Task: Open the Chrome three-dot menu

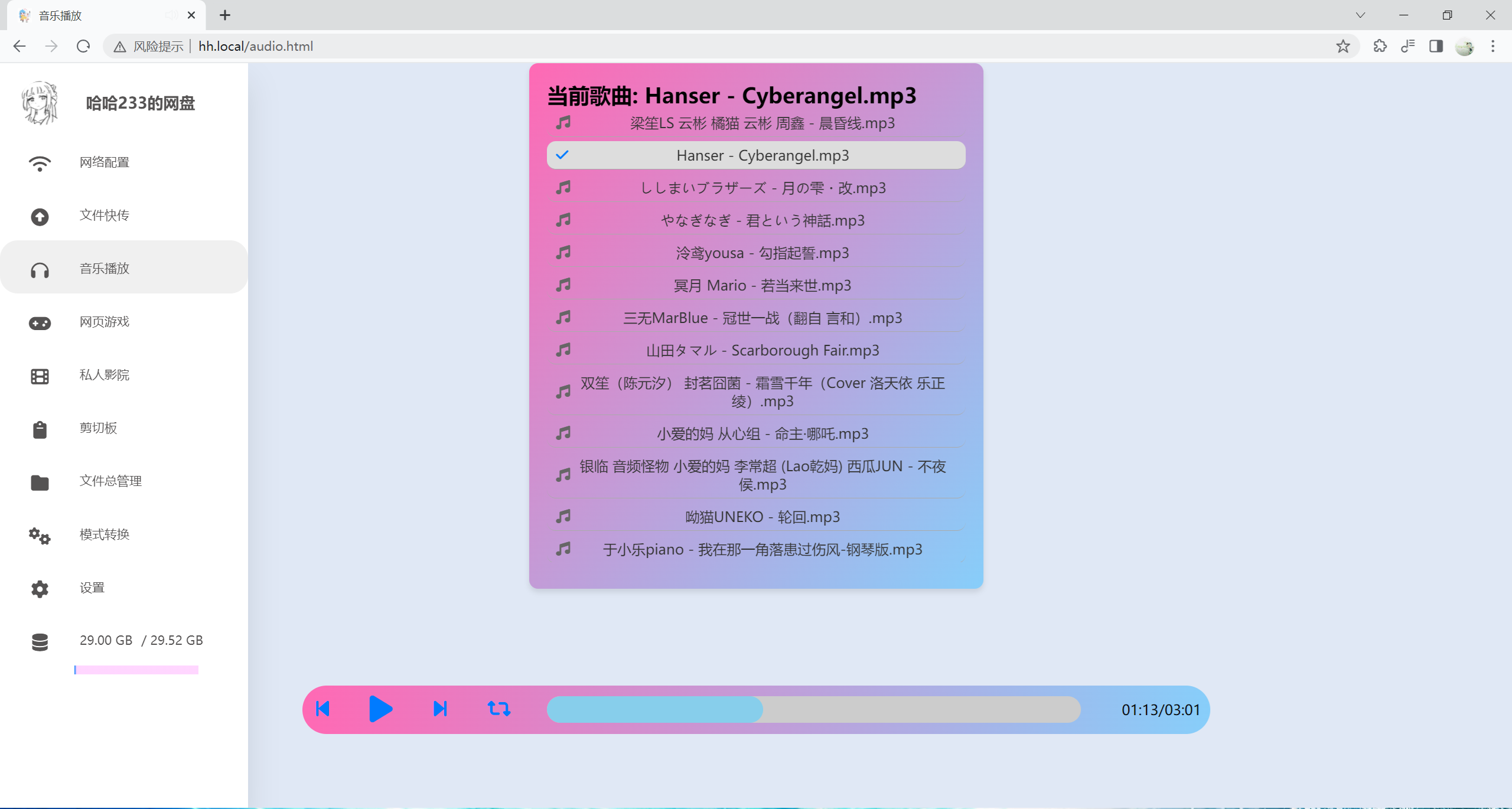Action: tap(1493, 46)
